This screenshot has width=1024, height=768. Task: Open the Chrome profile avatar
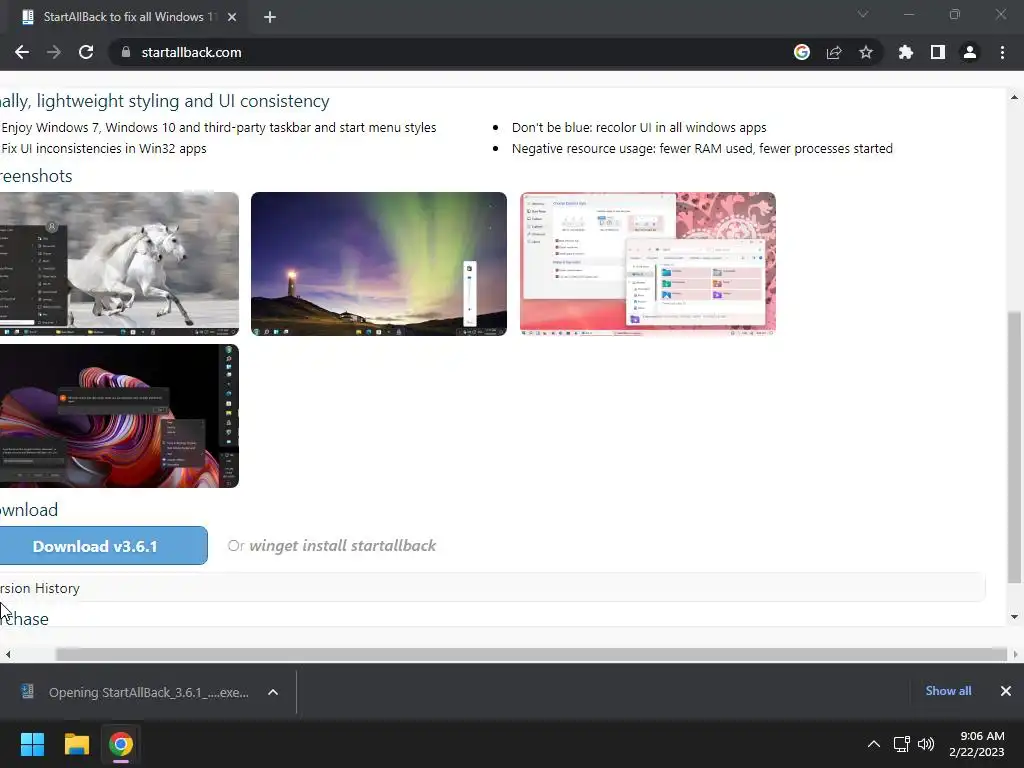(970, 52)
